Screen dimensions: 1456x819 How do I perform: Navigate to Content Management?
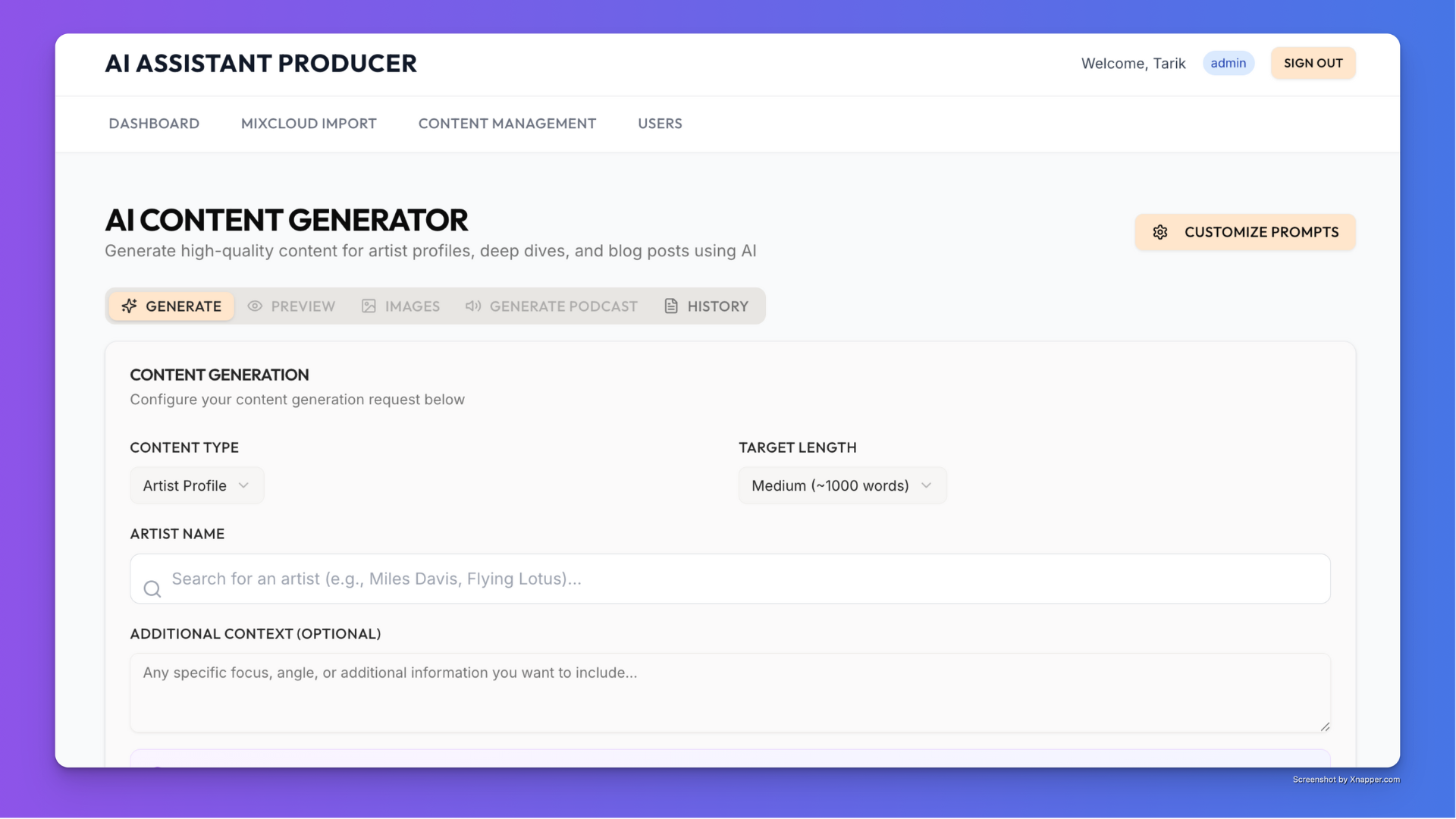(x=507, y=124)
